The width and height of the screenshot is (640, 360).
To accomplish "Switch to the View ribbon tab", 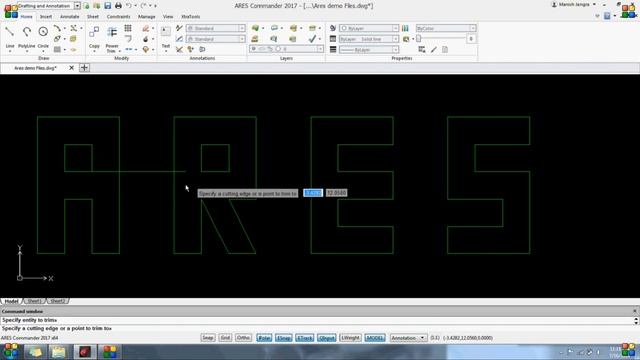I will pos(168,17).
